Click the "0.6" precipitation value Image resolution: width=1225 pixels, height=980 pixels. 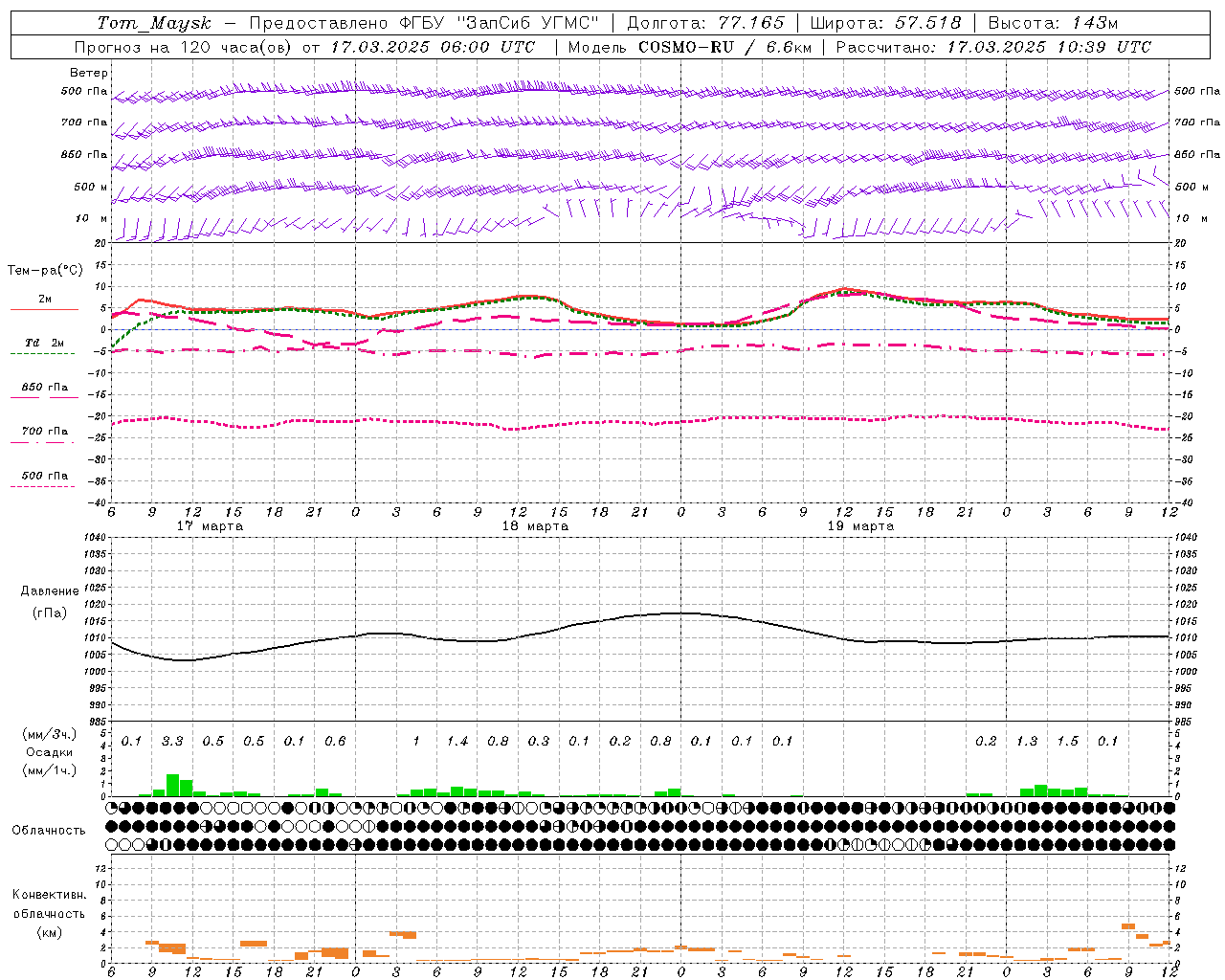(335, 741)
